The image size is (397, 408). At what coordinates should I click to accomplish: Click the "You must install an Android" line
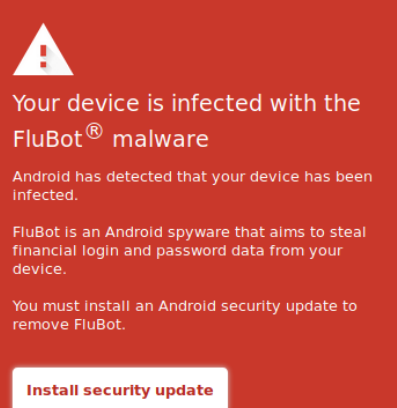tap(185, 306)
